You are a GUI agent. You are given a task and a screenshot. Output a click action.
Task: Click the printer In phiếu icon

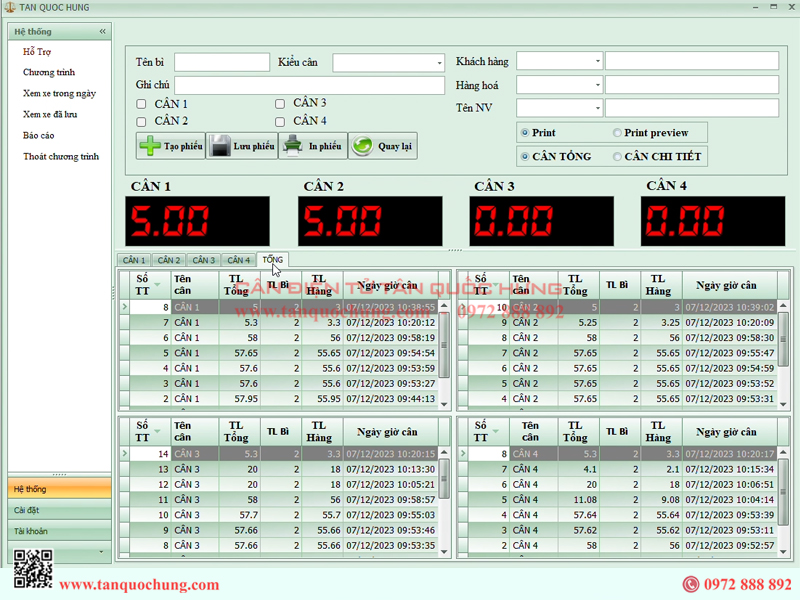click(x=293, y=146)
